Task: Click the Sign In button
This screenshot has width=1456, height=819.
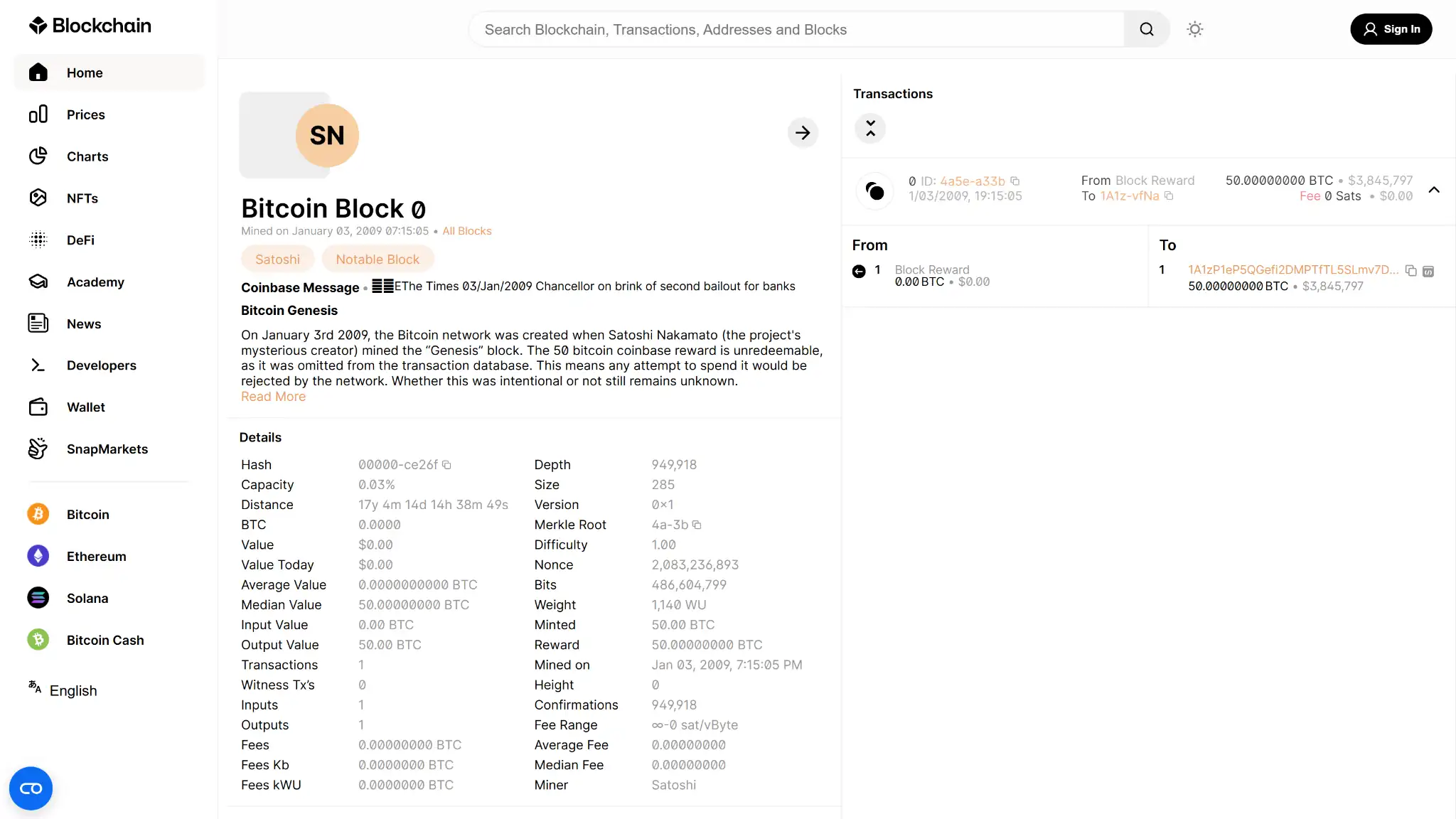Action: pyautogui.click(x=1391, y=29)
